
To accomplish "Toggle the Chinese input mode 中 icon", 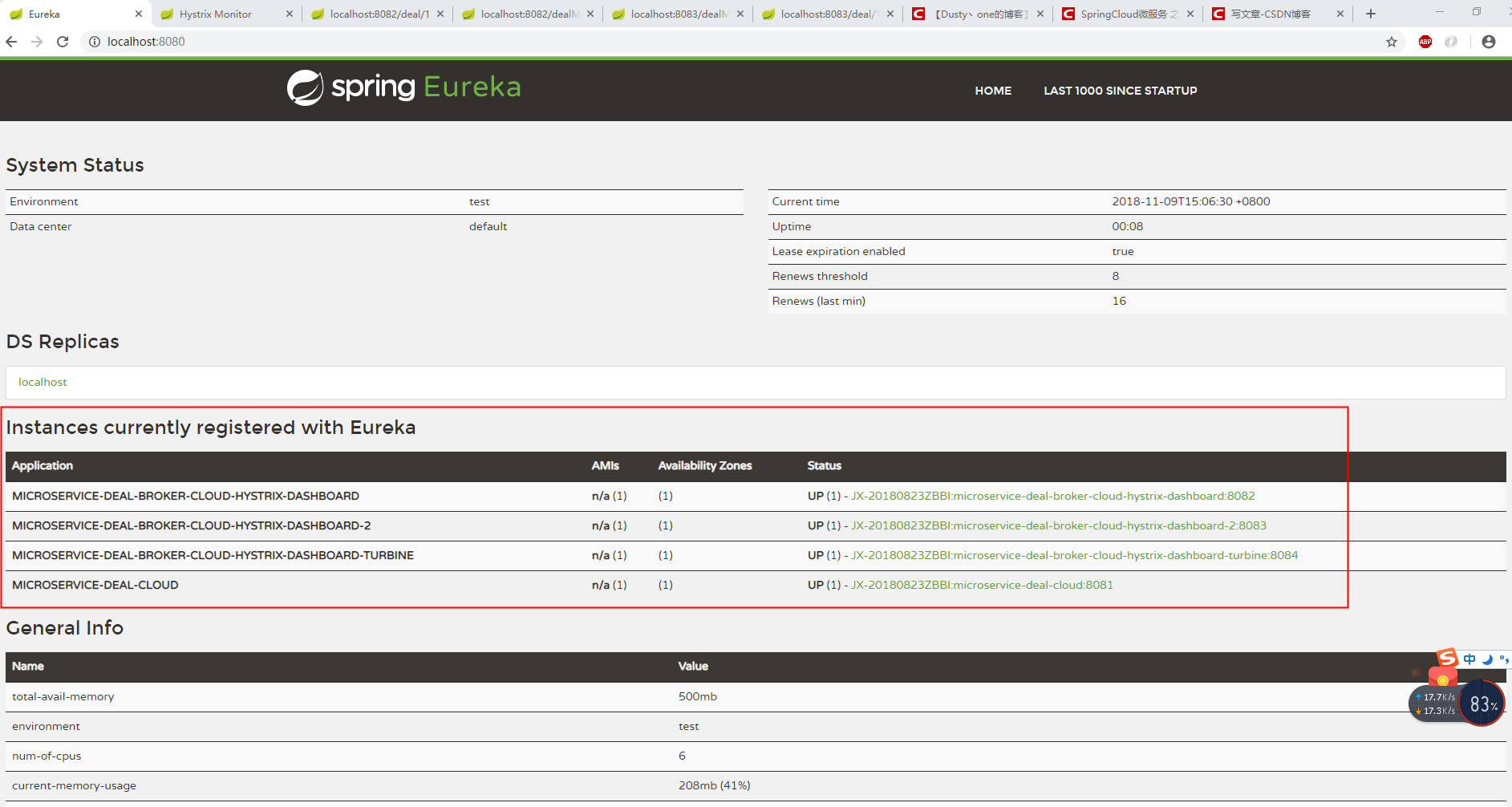I will [1469, 659].
